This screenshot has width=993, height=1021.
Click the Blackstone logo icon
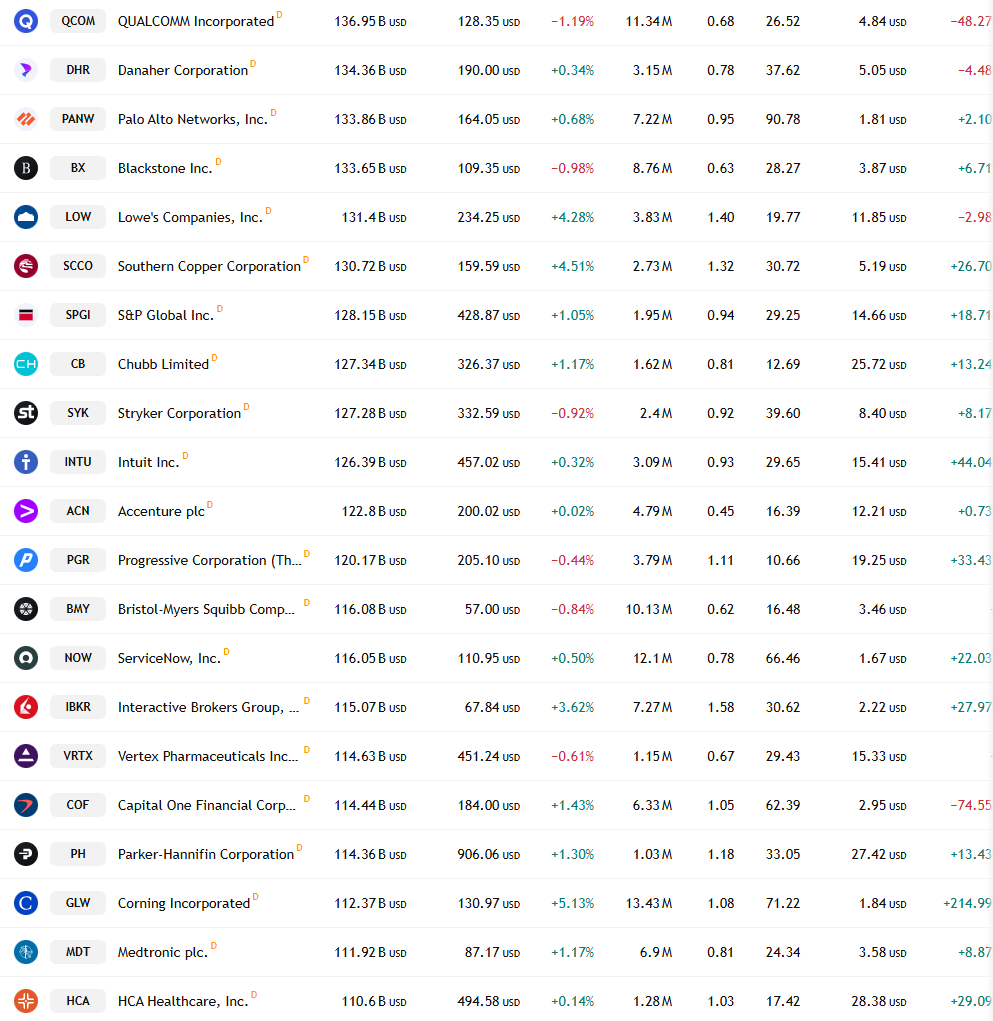[x=26, y=168]
